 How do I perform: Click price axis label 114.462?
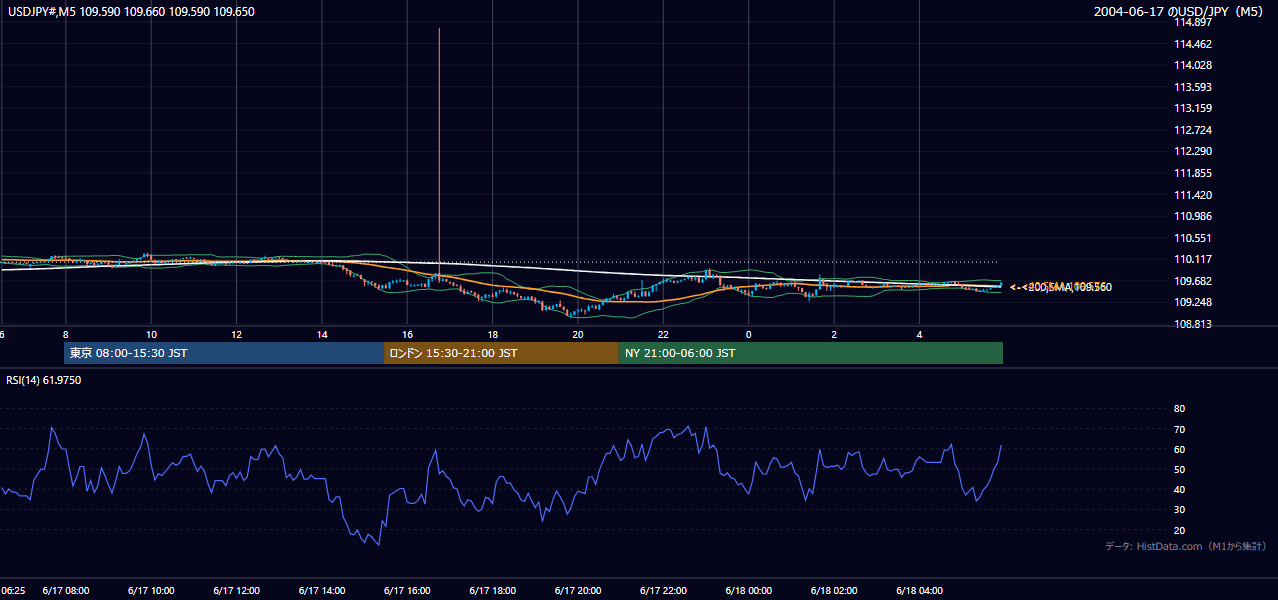click(x=1192, y=44)
